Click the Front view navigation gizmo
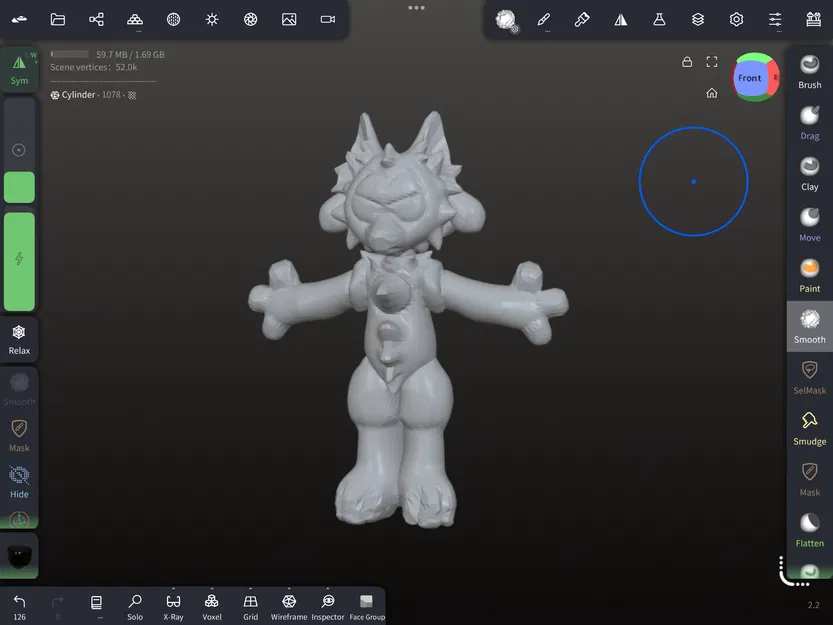Viewport: 833px width, 625px height. [751, 78]
